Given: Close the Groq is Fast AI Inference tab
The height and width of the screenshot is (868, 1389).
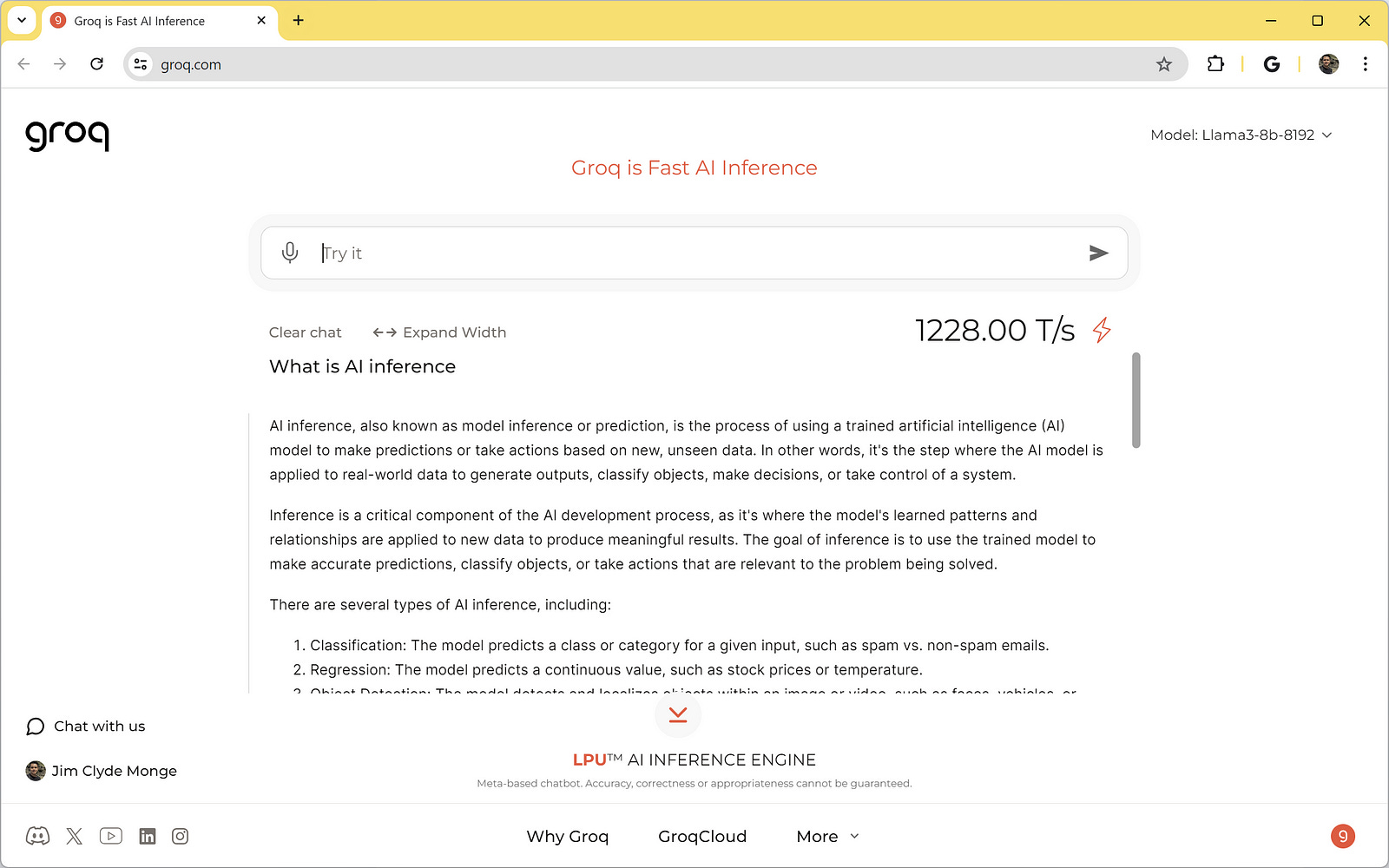Looking at the screenshot, I should pos(261,20).
